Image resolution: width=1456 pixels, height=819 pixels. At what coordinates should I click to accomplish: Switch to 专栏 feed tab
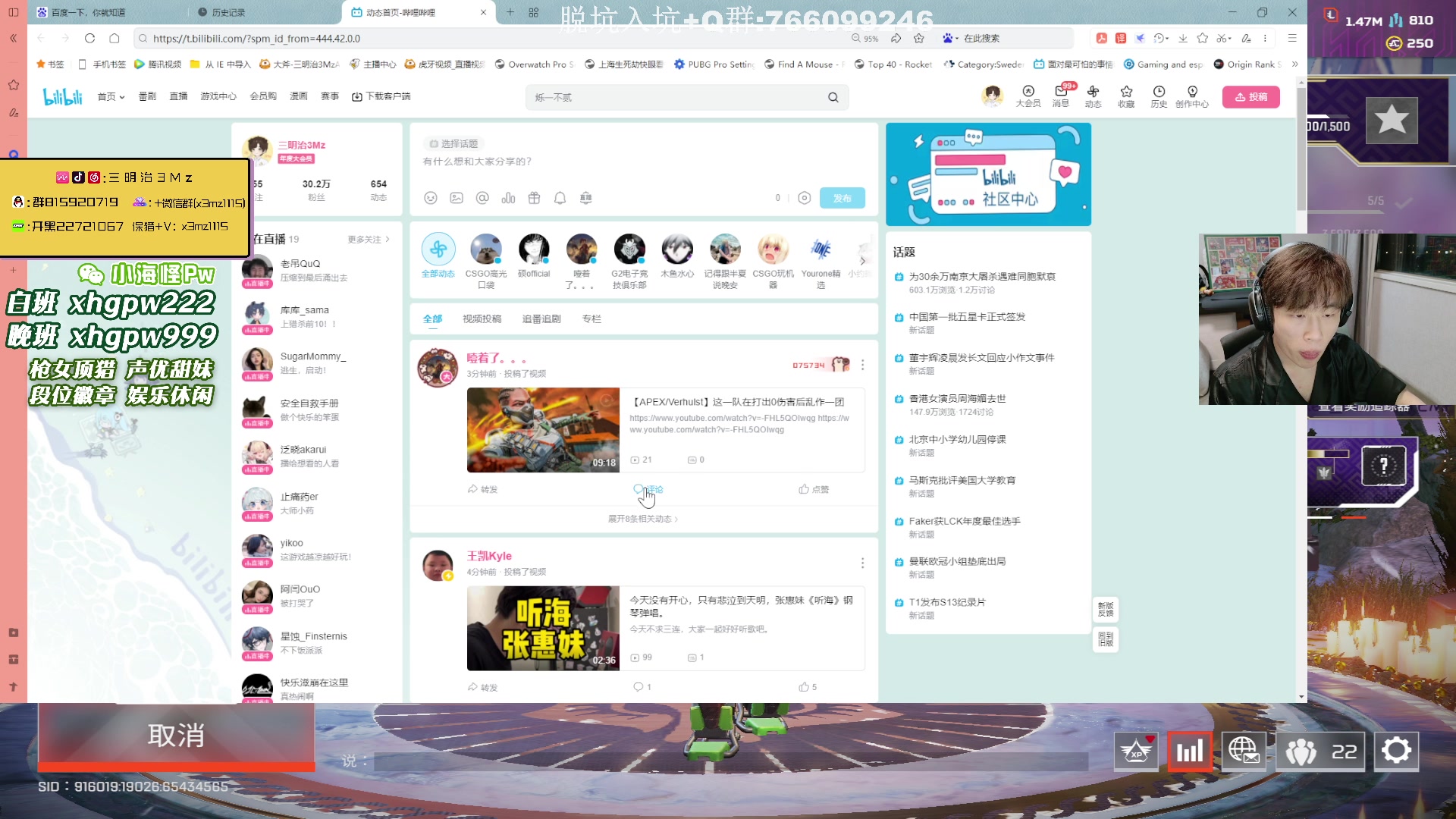[x=591, y=318]
